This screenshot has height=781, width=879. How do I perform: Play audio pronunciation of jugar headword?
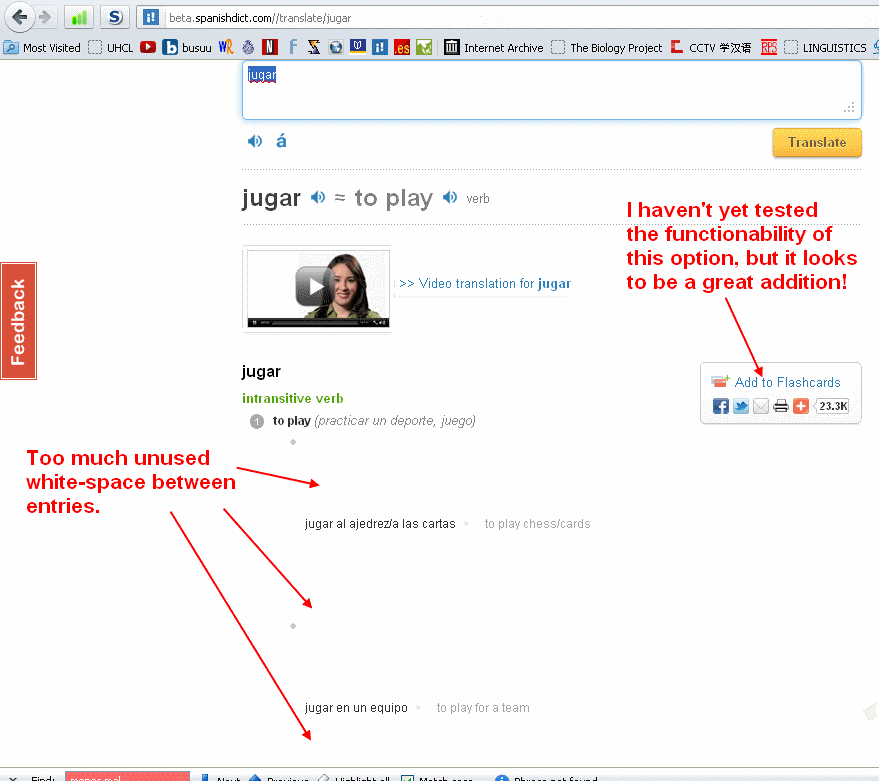coord(318,198)
